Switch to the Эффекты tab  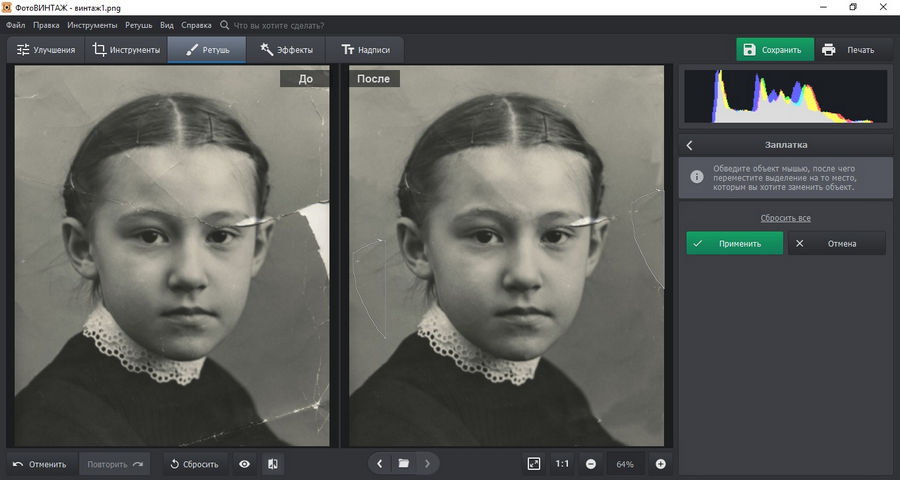click(x=286, y=50)
